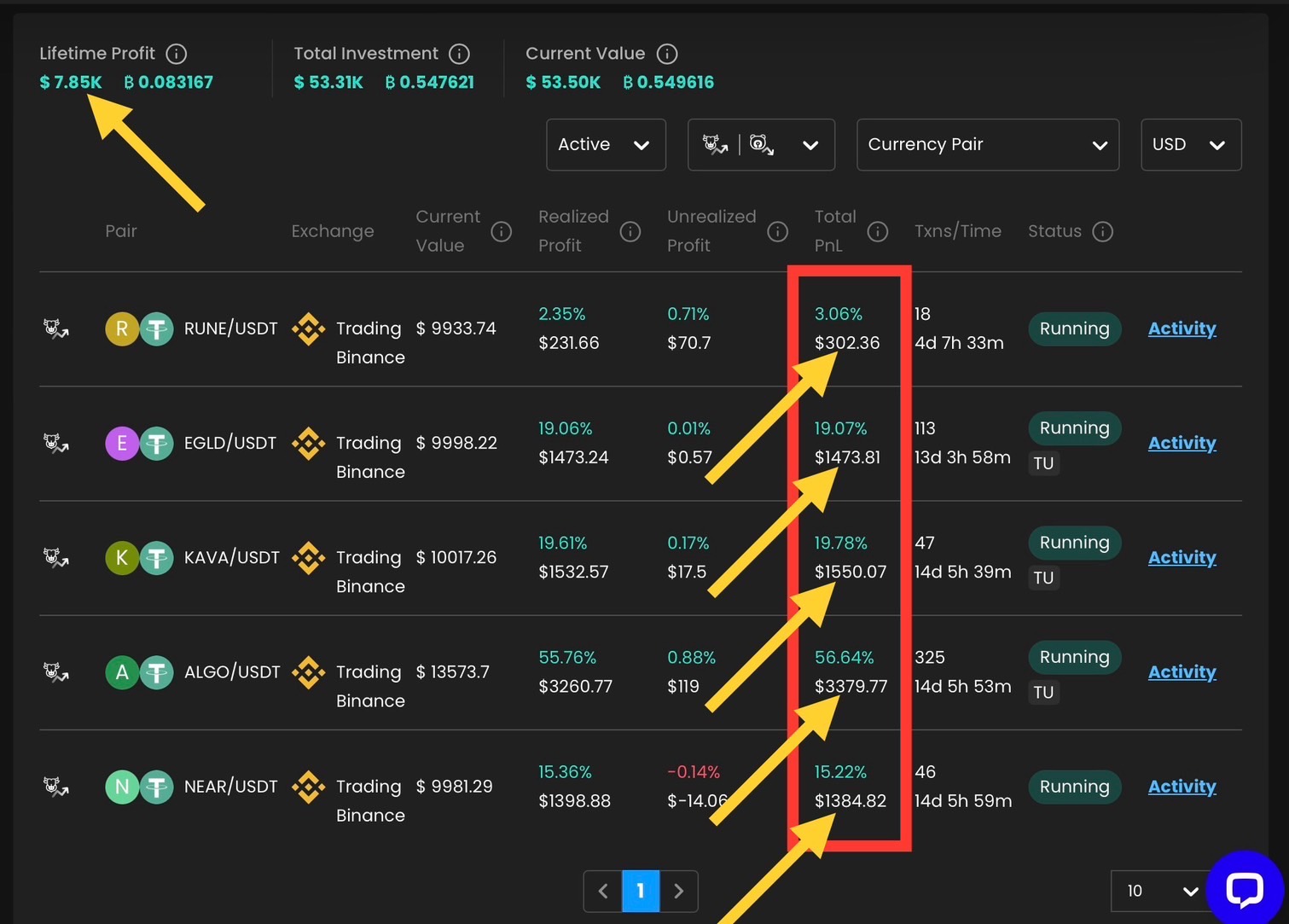
Task: Click the Realized Profit column info icon
Action: tap(630, 231)
